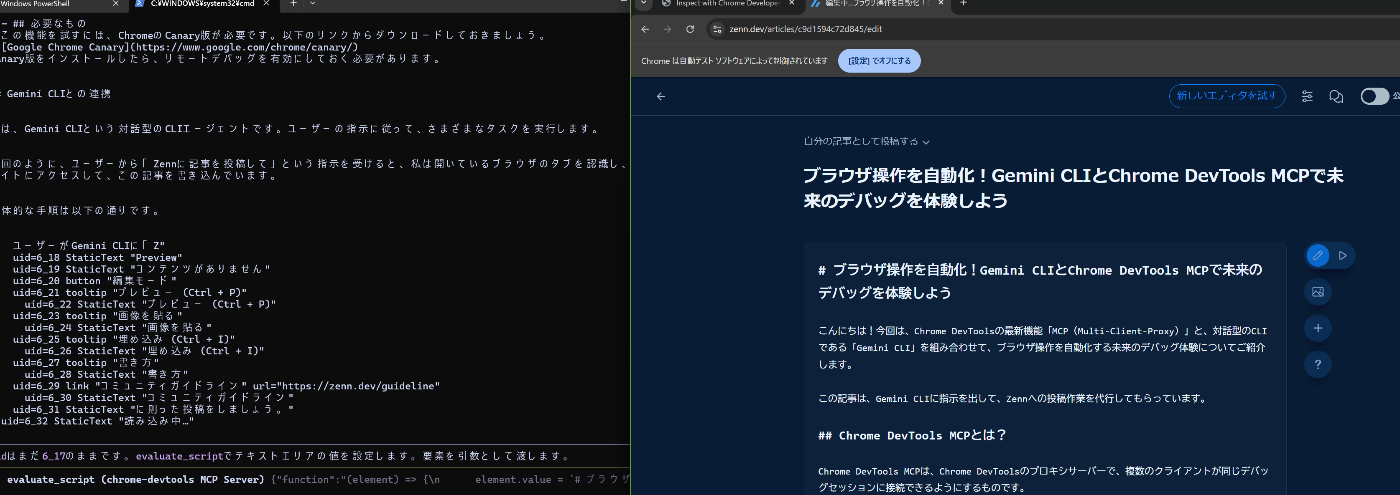Click the turn off in settings button
This screenshot has width=1400, height=495.
(879, 60)
